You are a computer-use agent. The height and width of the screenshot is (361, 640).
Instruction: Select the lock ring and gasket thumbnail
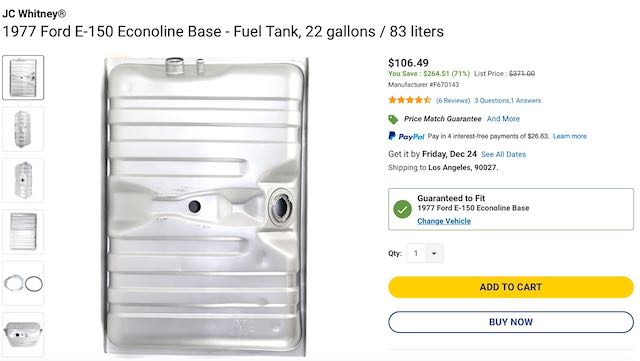23,283
